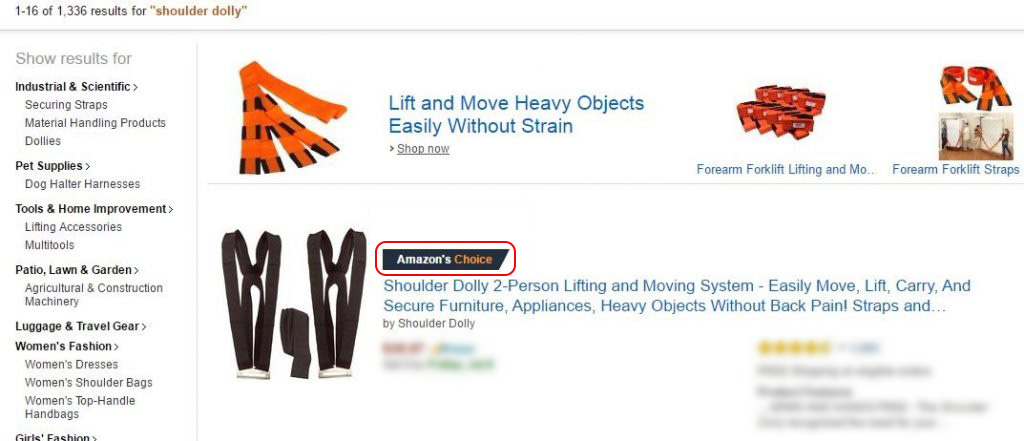Expand the Pet Supplies category

(x=52, y=166)
